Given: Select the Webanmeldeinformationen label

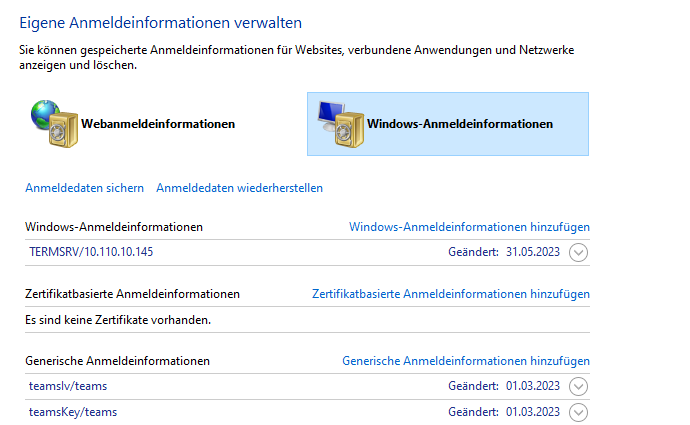Looking at the screenshot, I should coord(158,124).
